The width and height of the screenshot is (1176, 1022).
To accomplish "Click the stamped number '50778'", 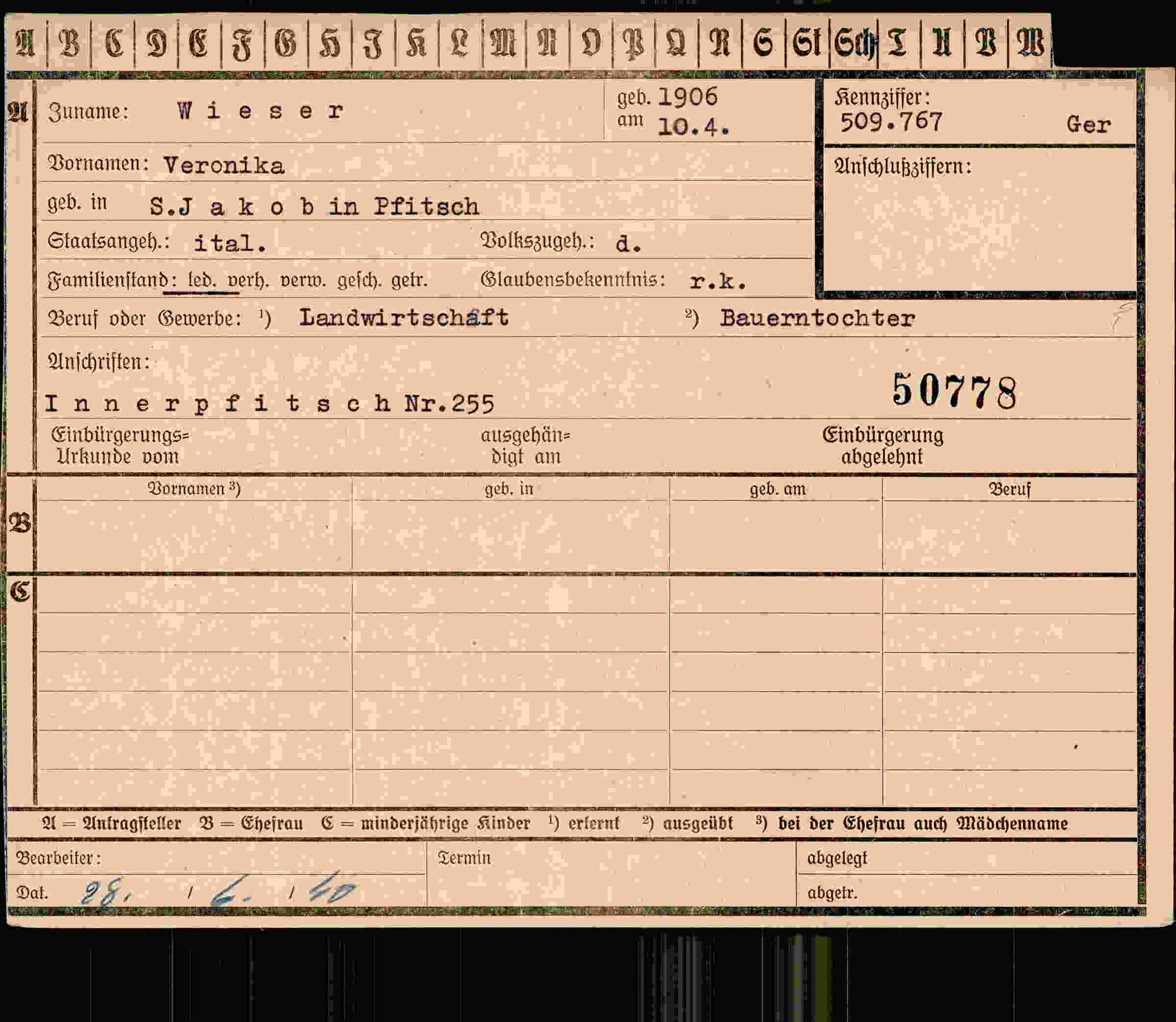I will point(954,391).
